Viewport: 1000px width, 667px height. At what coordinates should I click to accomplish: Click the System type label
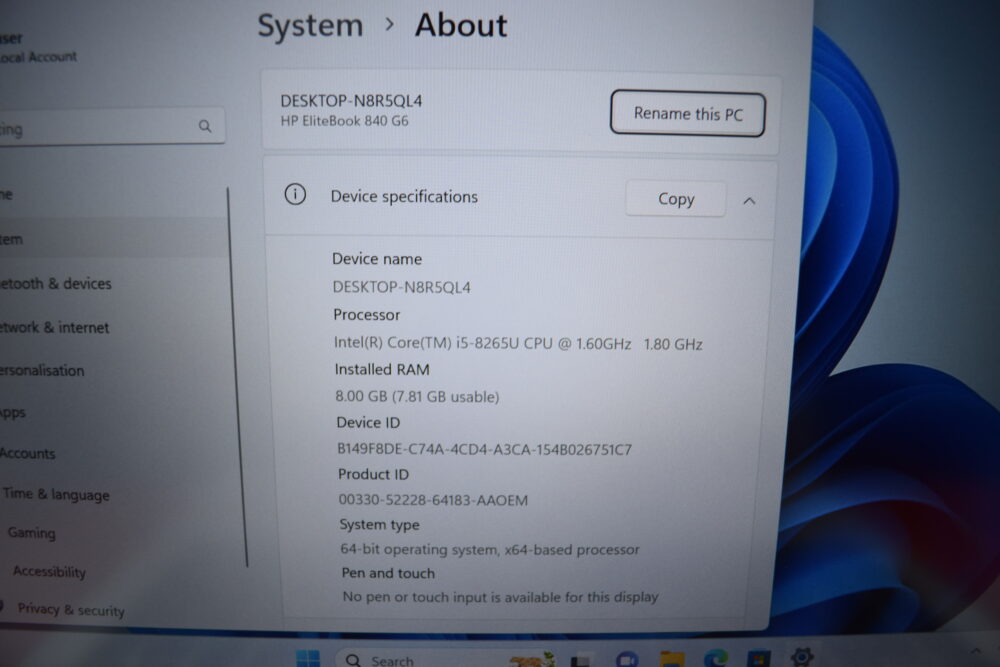tap(379, 525)
